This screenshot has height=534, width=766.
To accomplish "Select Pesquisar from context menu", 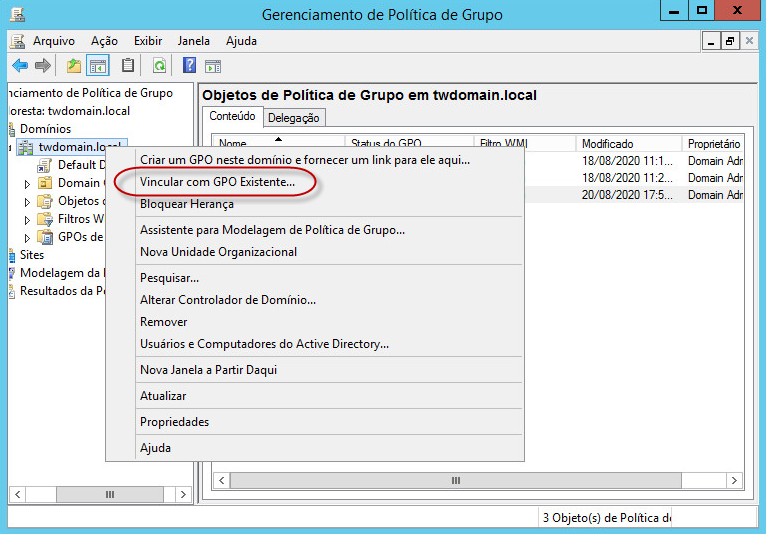I will (x=169, y=278).
